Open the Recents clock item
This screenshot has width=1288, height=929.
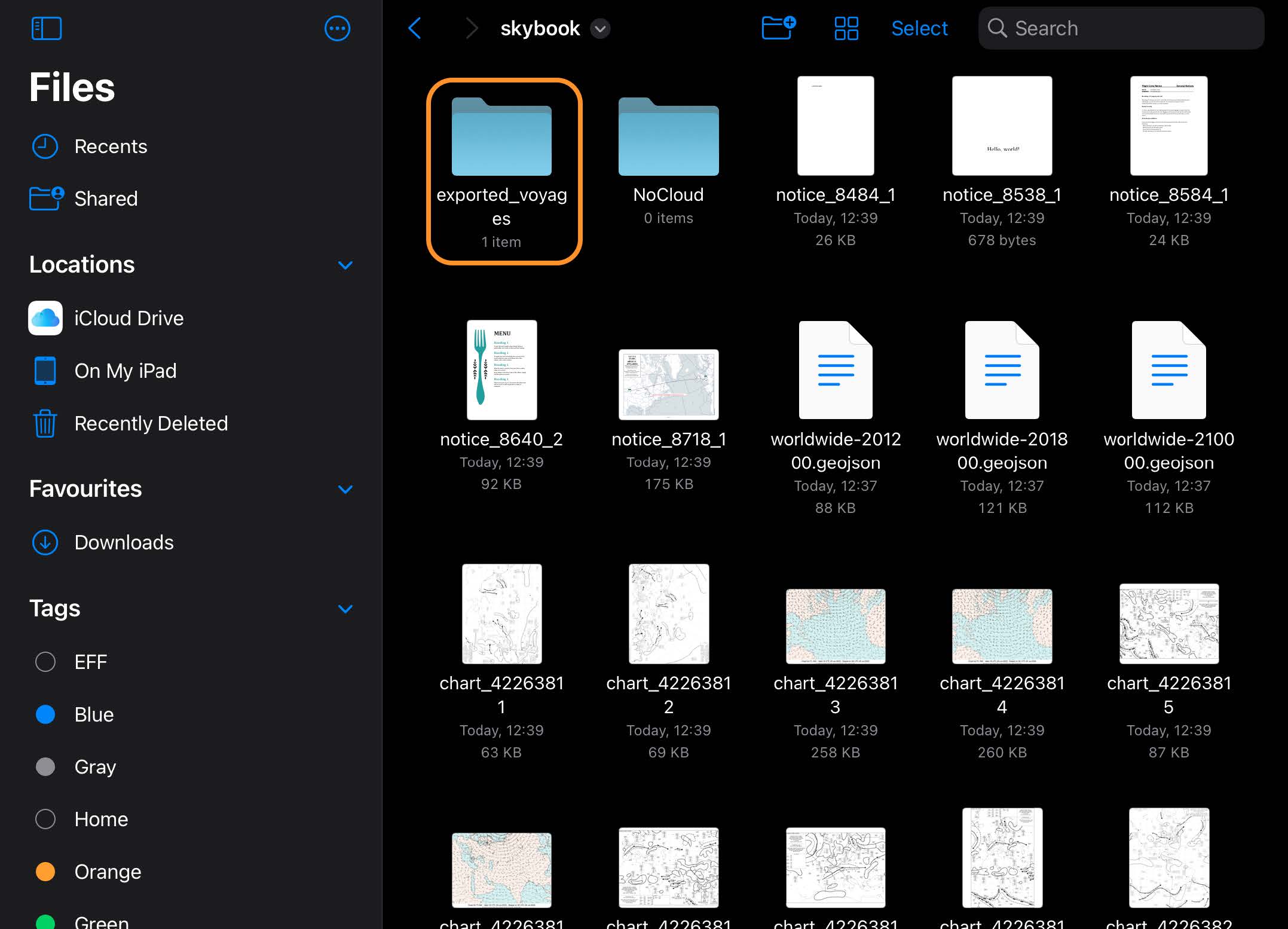point(111,146)
